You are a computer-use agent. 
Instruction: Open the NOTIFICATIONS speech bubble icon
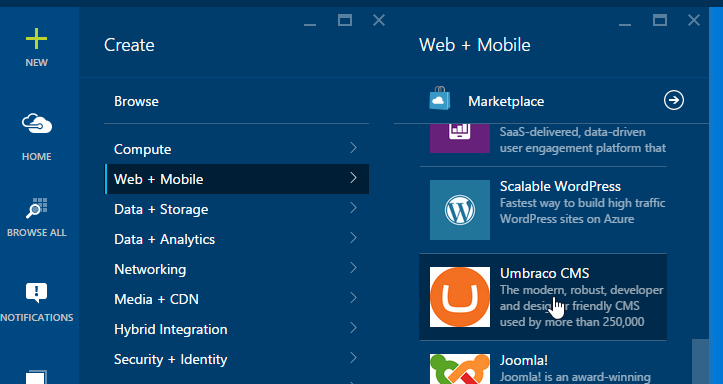(x=36, y=293)
